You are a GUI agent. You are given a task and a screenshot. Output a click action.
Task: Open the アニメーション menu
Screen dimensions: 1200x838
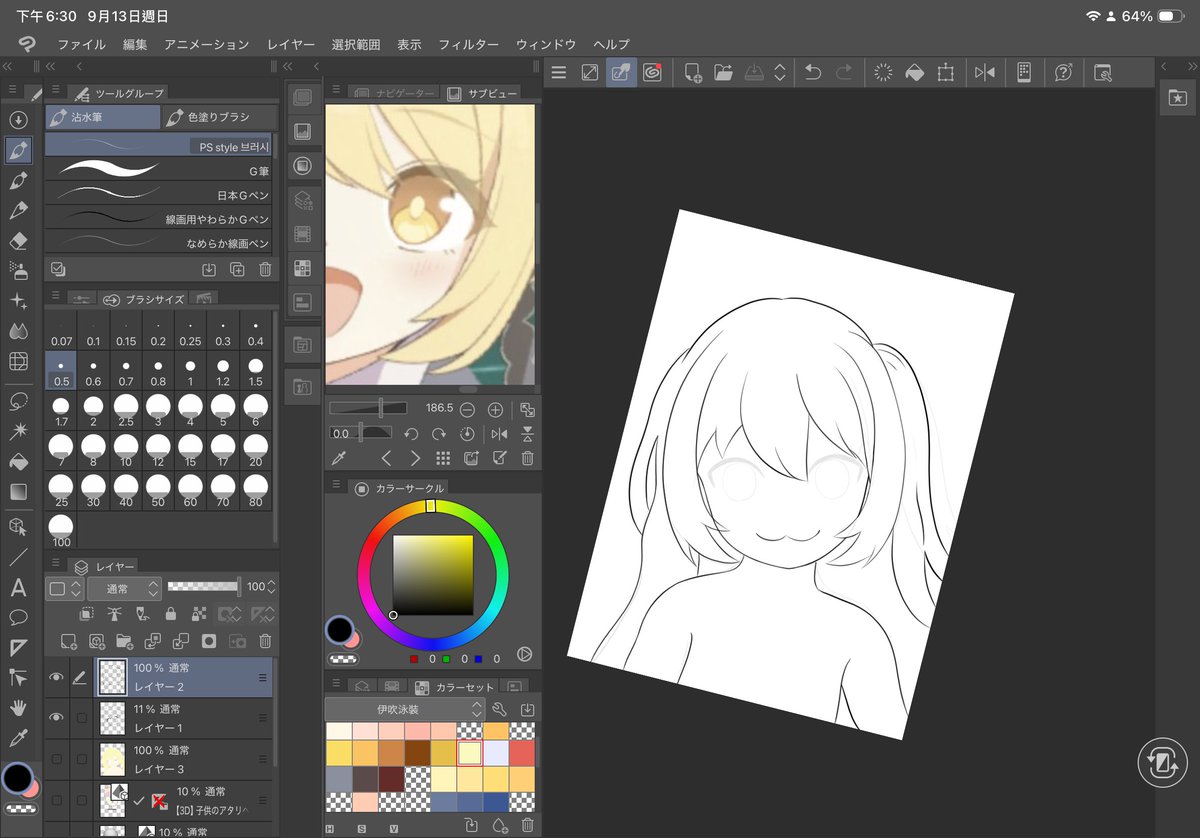[206, 45]
